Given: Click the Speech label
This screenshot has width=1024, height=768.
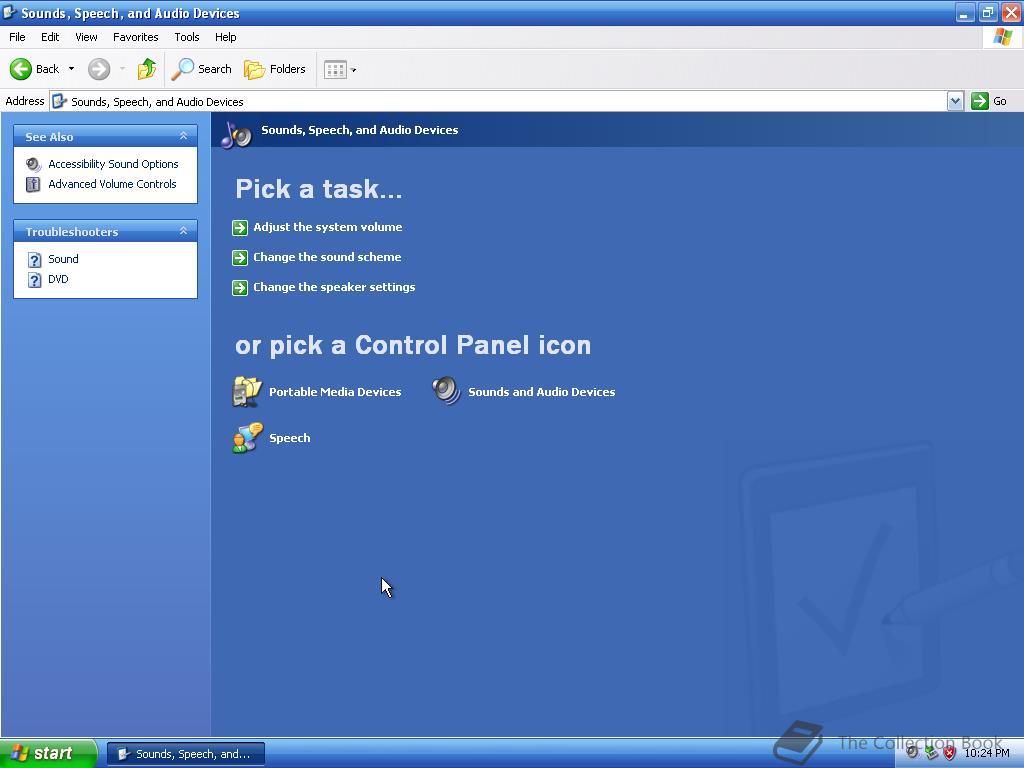Looking at the screenshot, I should pos(290,438).
